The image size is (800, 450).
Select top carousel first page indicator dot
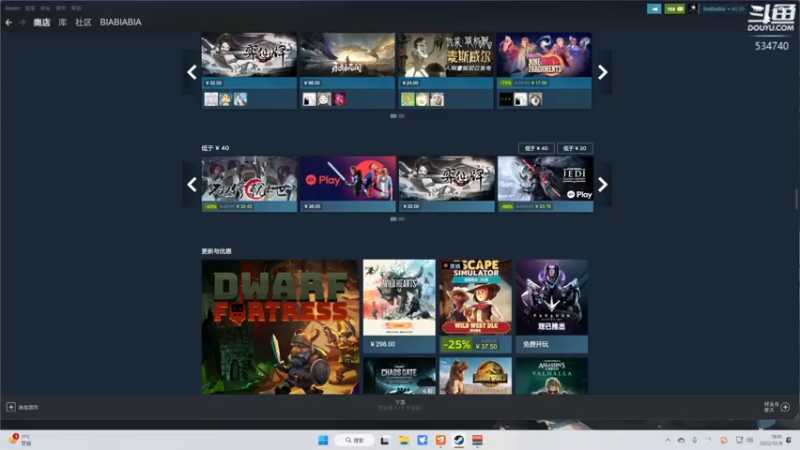point(393,116)
